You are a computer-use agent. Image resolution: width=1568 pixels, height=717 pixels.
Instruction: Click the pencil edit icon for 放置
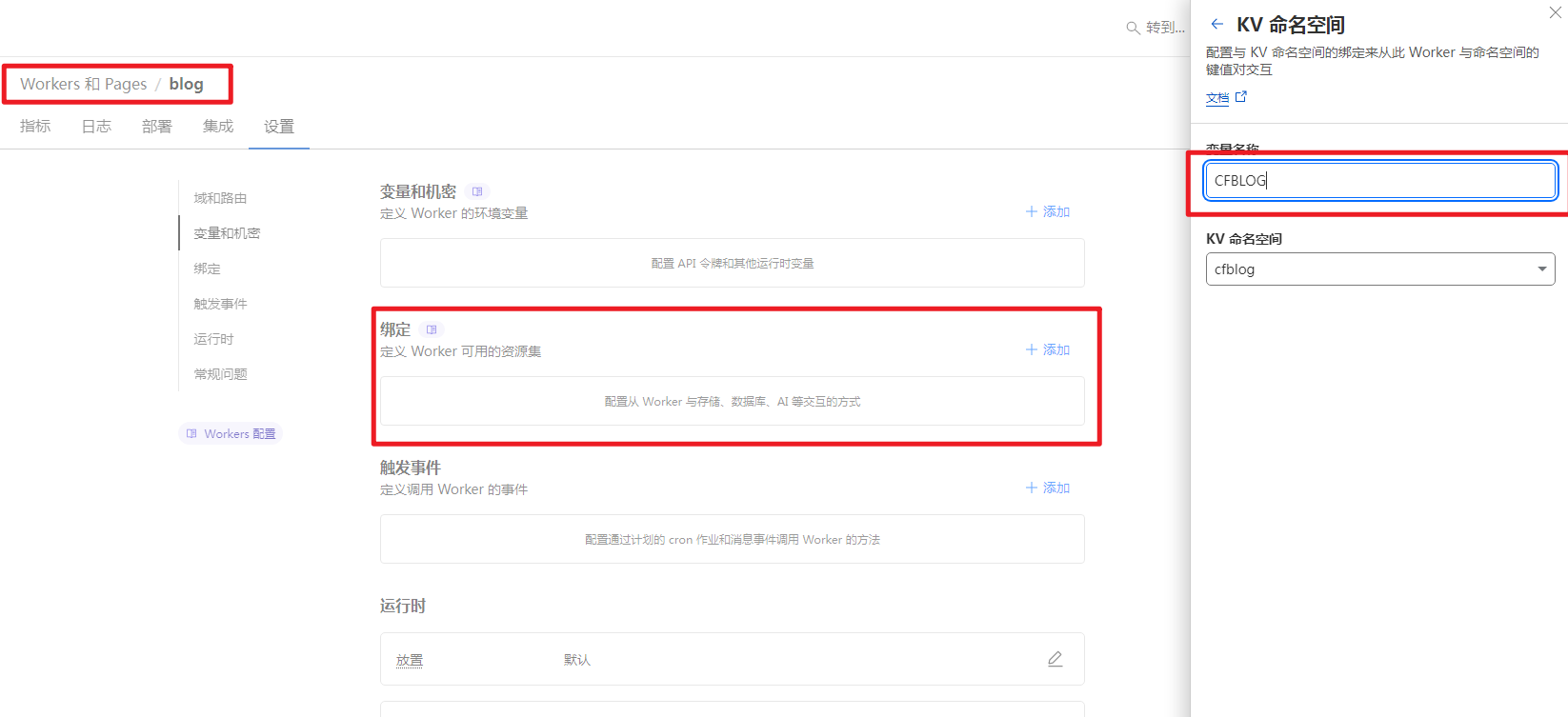(x=1055, y=659)
